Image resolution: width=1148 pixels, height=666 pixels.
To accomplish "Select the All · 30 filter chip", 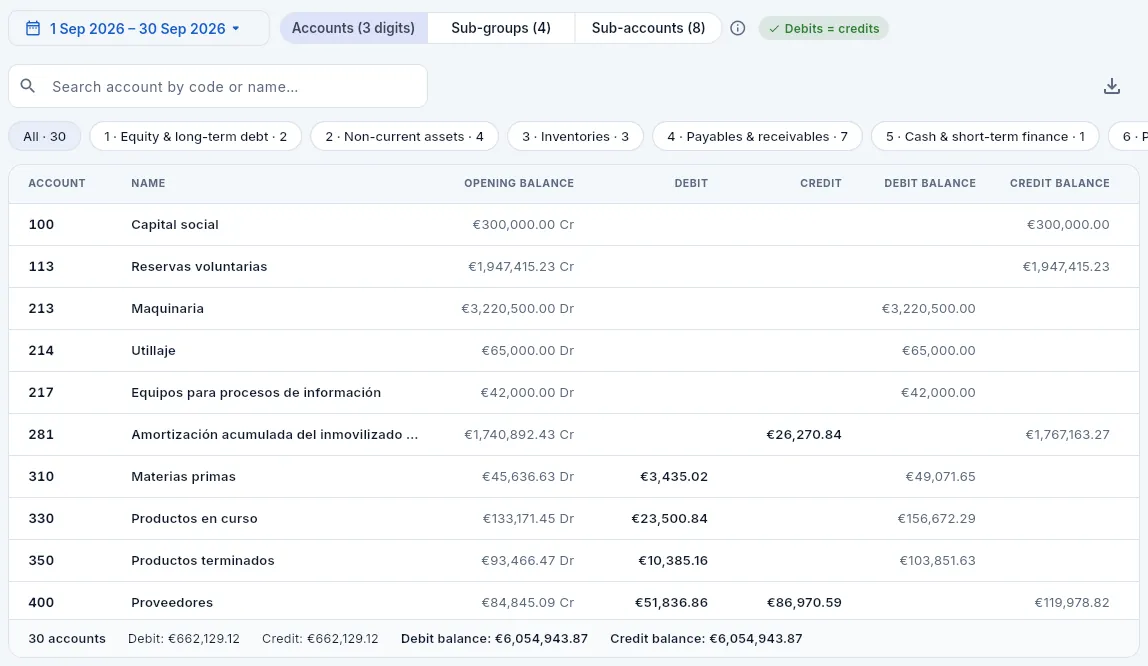I will point(45,136).
